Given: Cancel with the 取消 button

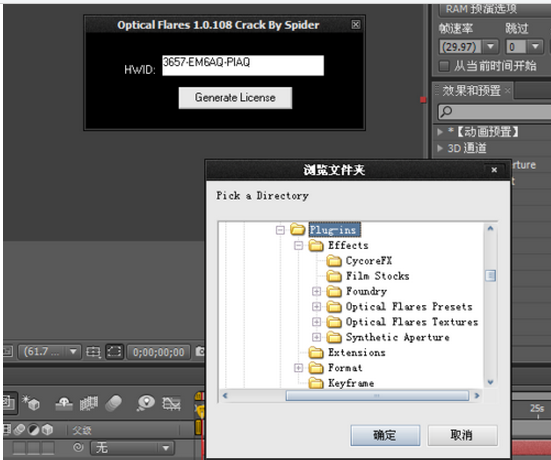Looking at the screenshot, I should [462, 435].
